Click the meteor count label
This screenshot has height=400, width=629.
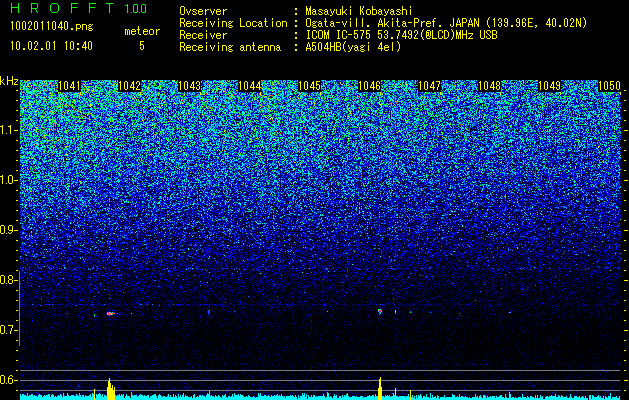142,31
